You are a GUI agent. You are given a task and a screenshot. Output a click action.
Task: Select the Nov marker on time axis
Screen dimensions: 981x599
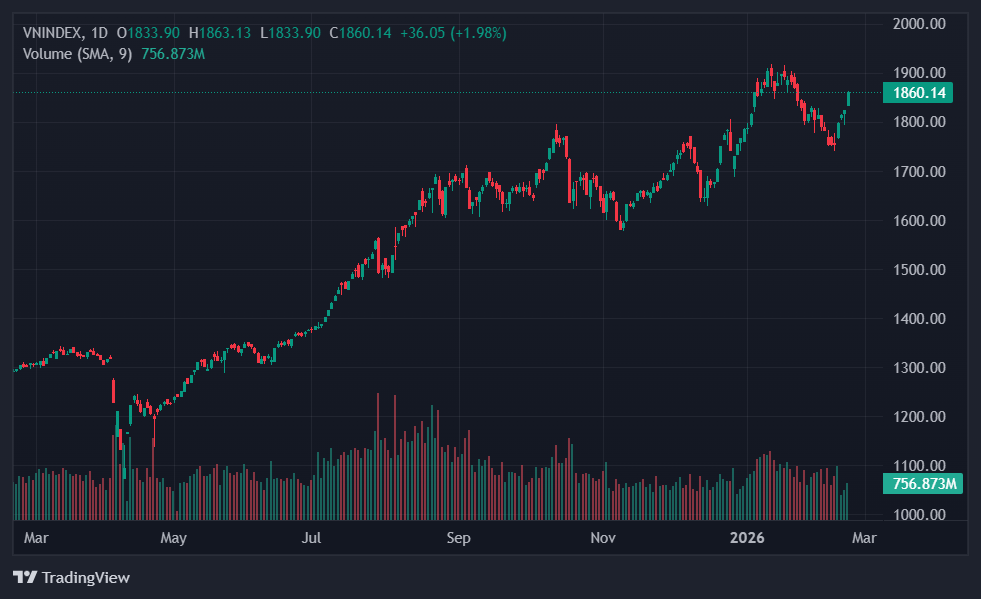(x=602, y=538)
